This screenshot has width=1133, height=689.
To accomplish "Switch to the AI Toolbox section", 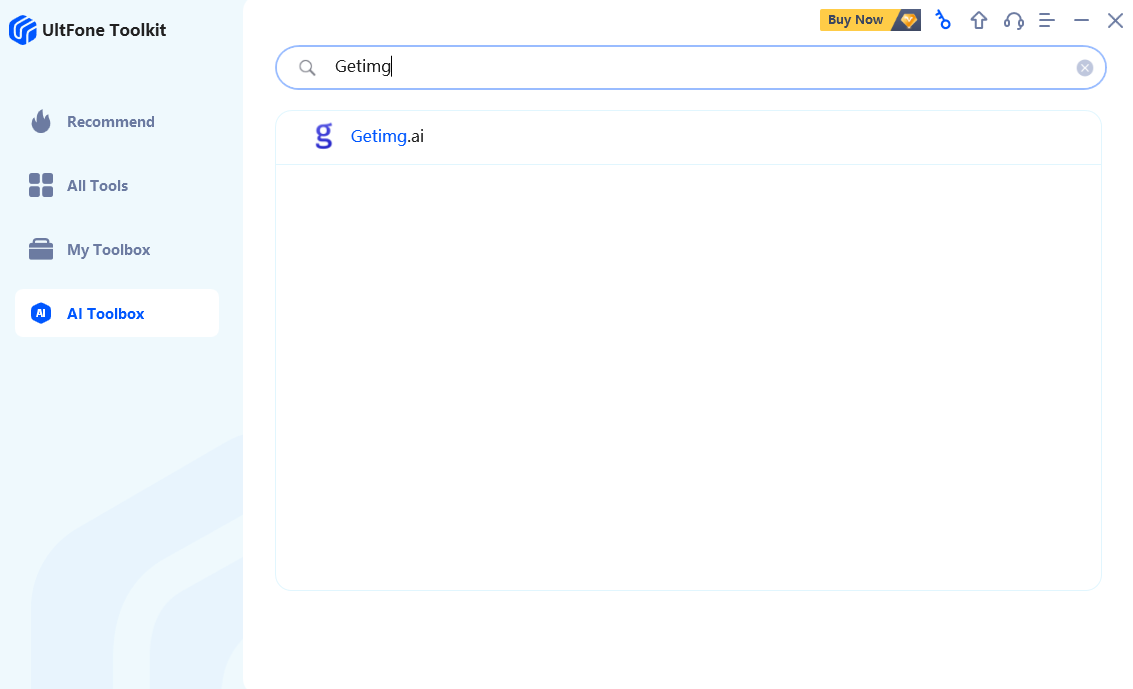I will (x=105, y=313).
